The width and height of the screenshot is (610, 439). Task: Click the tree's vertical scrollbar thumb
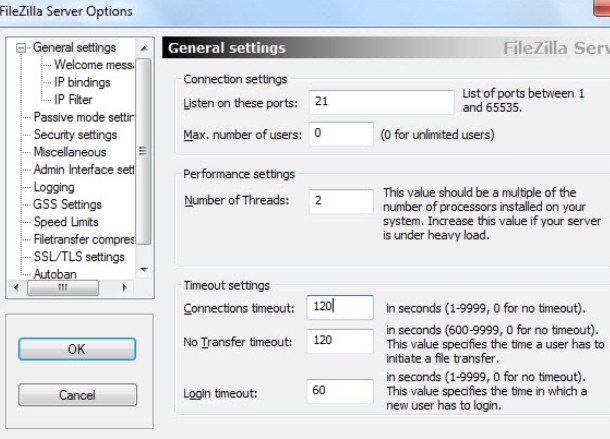144,151
